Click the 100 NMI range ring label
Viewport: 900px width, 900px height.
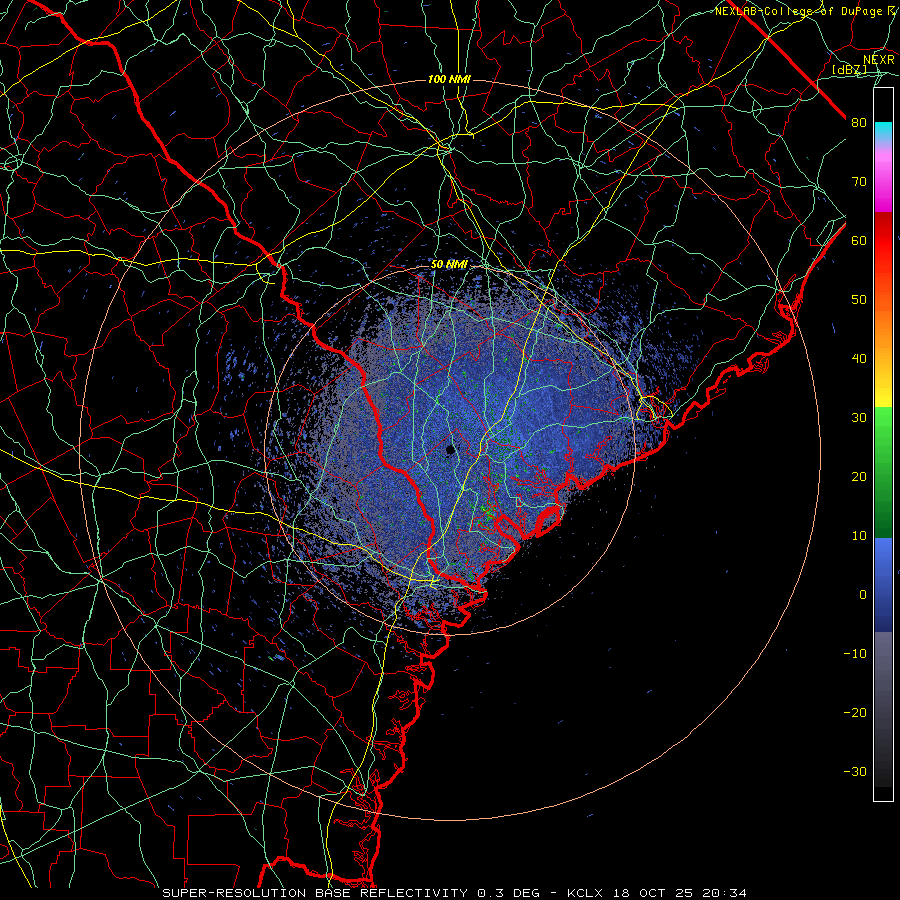[x=449, y=79]
